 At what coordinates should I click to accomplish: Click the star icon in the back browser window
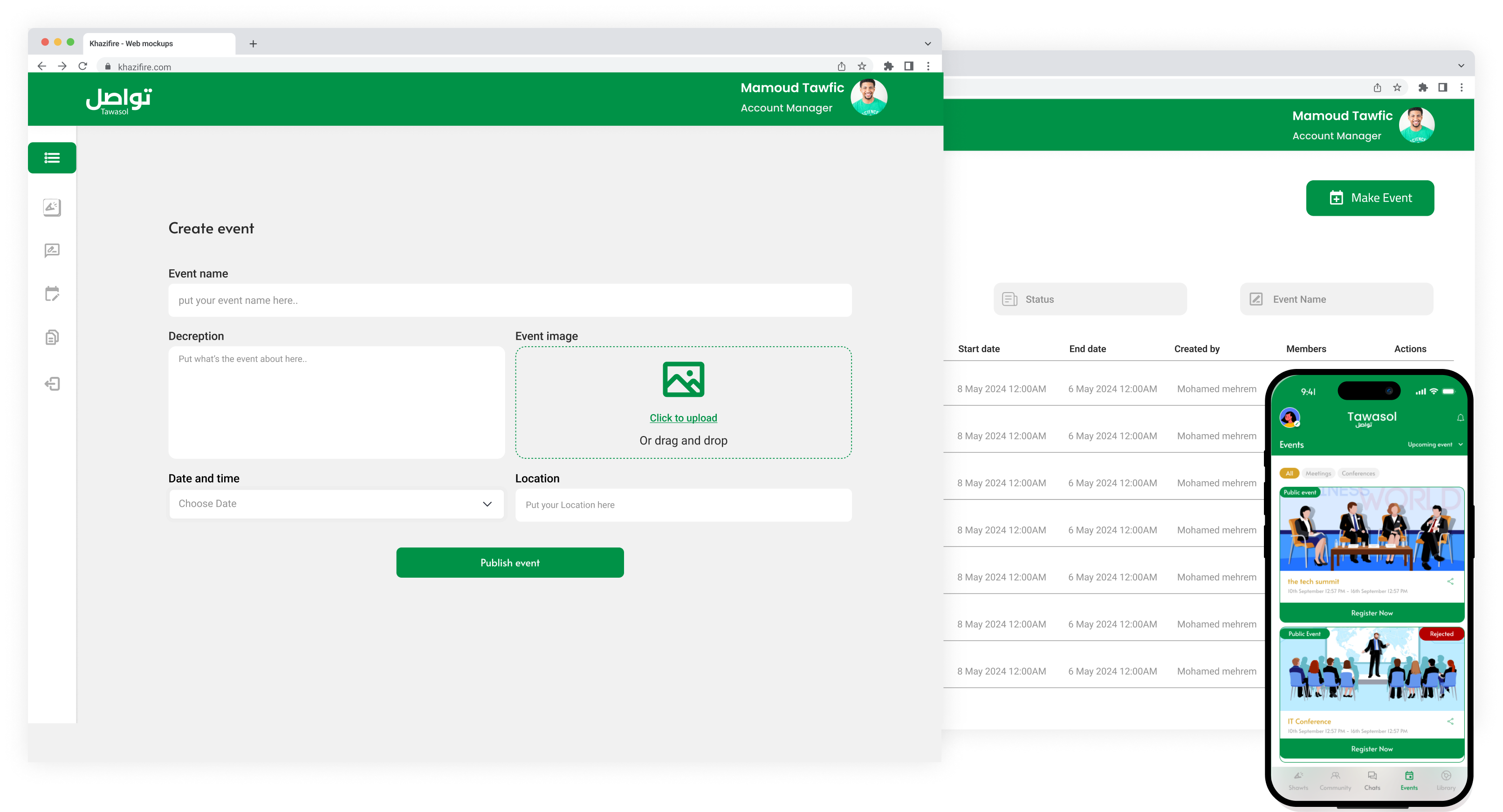pyautogui.click(x=1397, y=88)
